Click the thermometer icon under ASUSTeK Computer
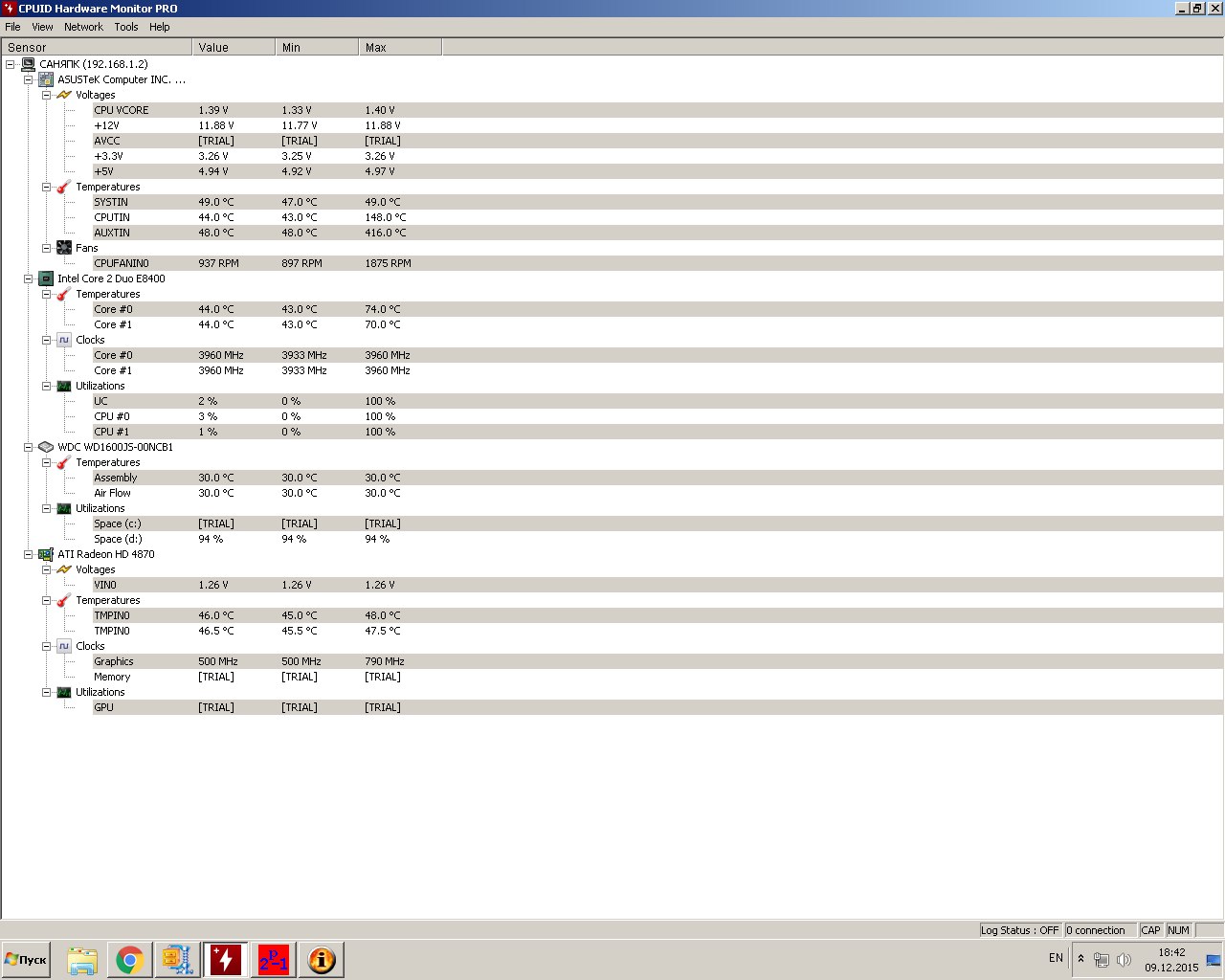1225x980 pixels. point(64,187)
